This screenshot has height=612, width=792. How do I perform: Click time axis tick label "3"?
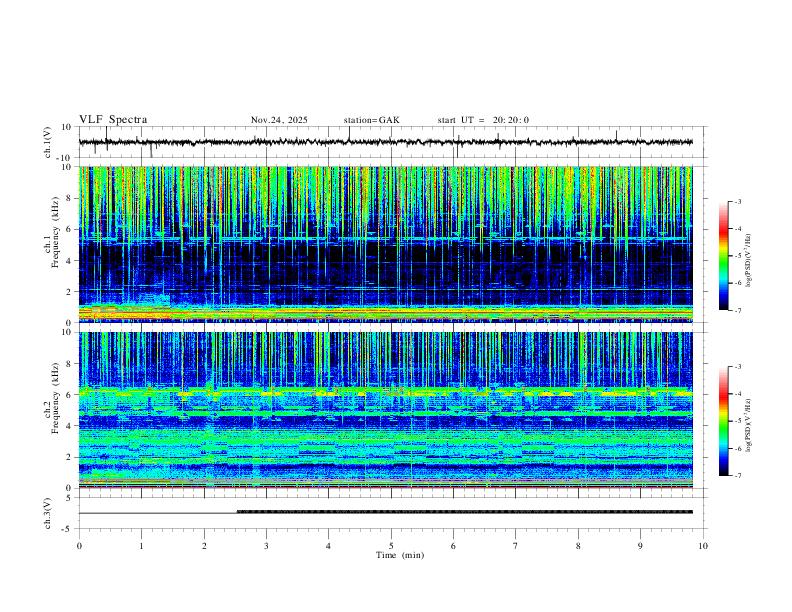[x=266, y=546]
